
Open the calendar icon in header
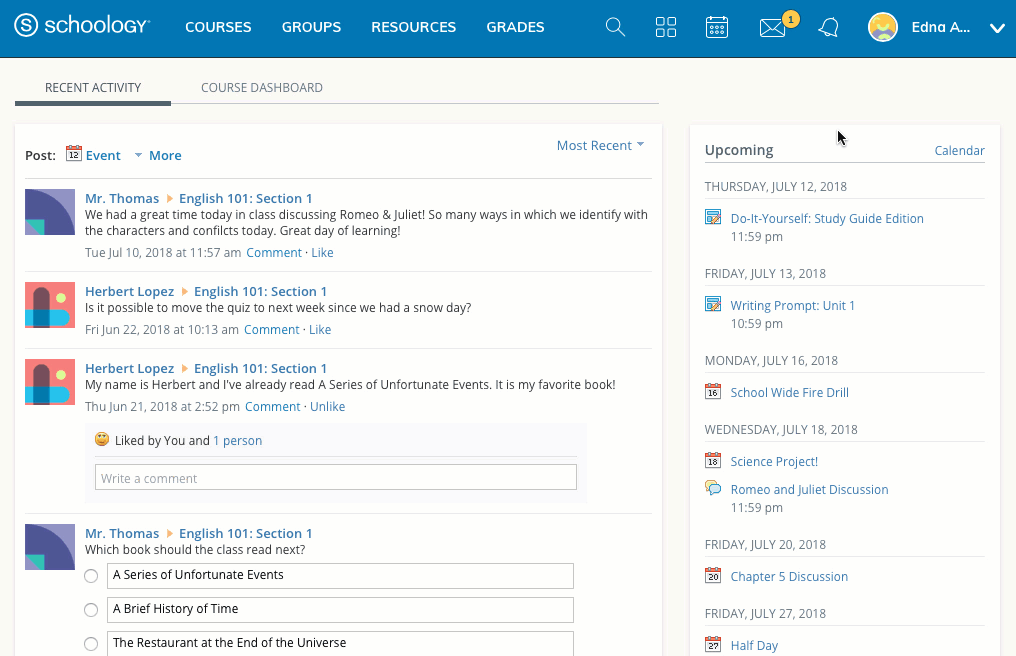(717, 28)
